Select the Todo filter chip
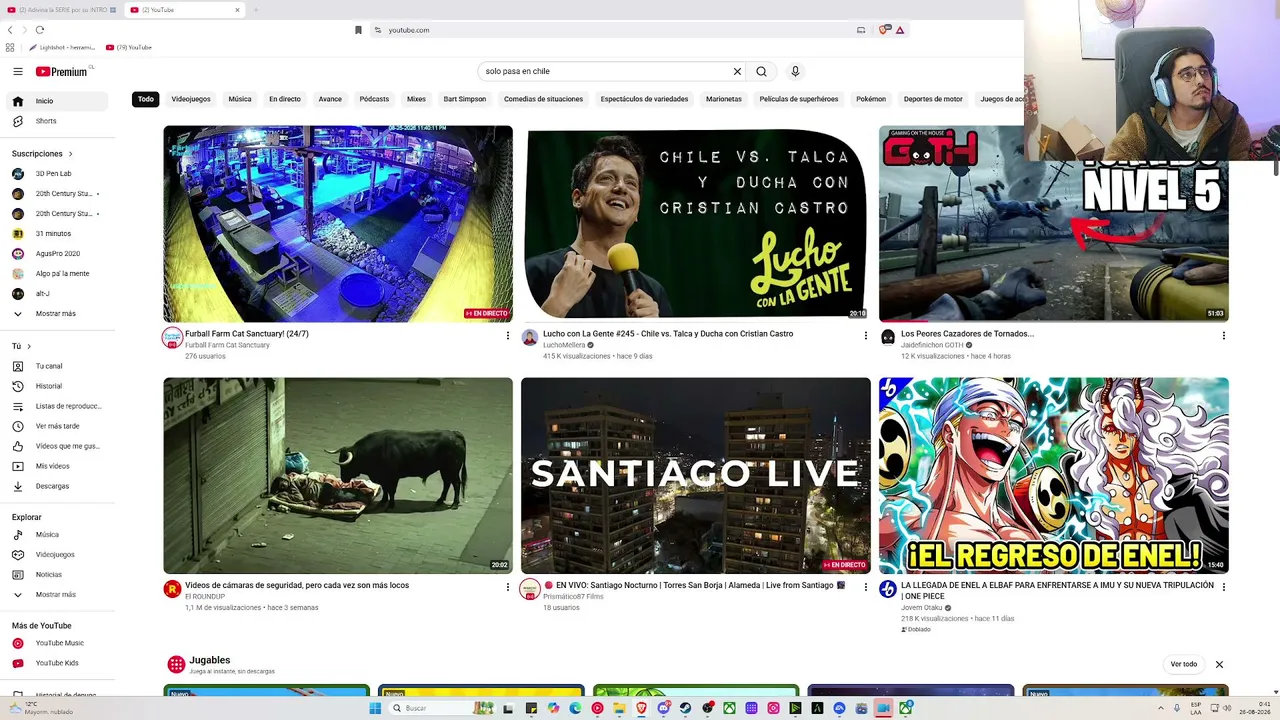The height and width of the screenshot is (720, 1280). pos(146,99)
